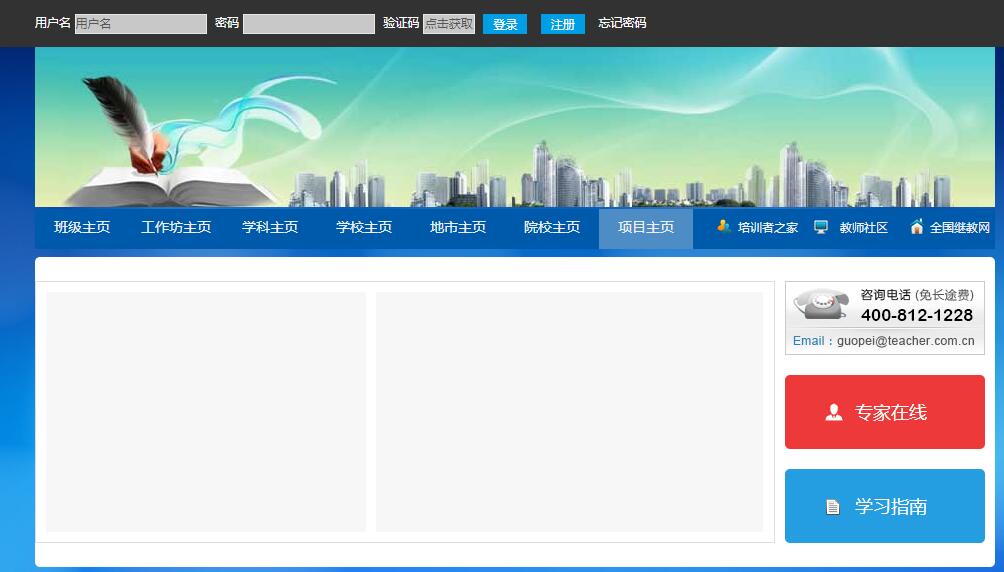Open the 忘记密码 link

tap(622, 23)
